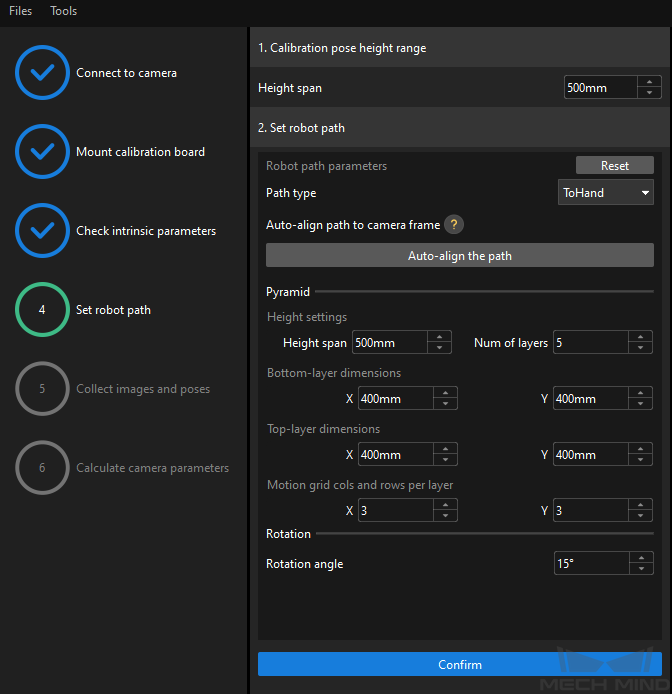Click the blue Confirm button

pos(459,665)
